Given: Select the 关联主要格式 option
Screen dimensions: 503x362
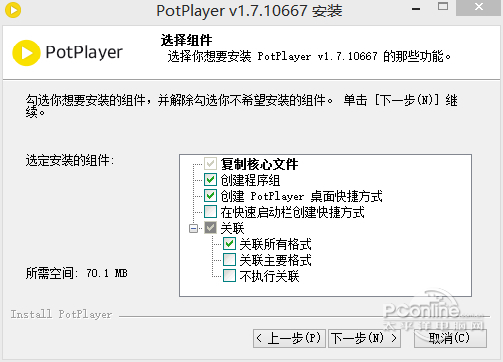Looking at the screenshot, I should pyautogui.click(x=229, y=260).
